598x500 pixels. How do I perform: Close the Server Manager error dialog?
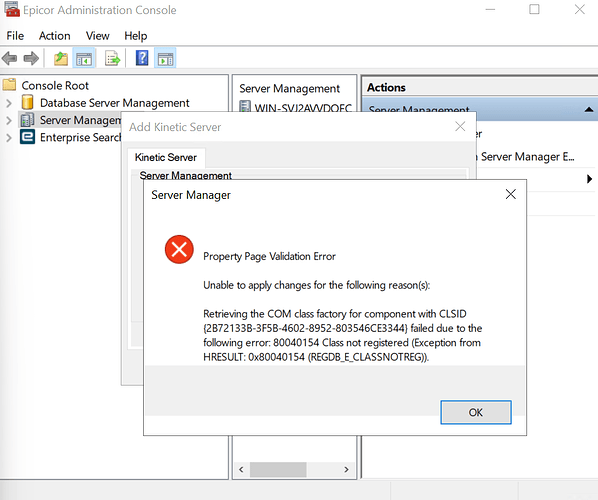pyautogui.click(x=510, y=194)
